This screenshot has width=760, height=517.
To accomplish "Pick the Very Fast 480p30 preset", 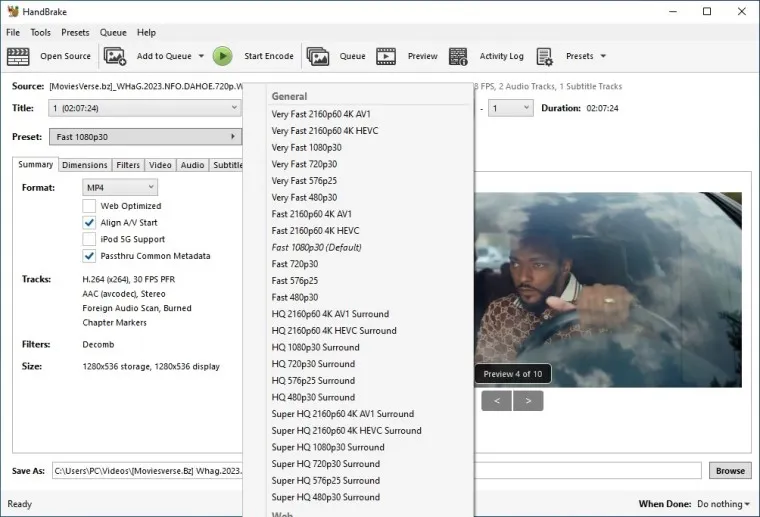I will pos(304,198).
